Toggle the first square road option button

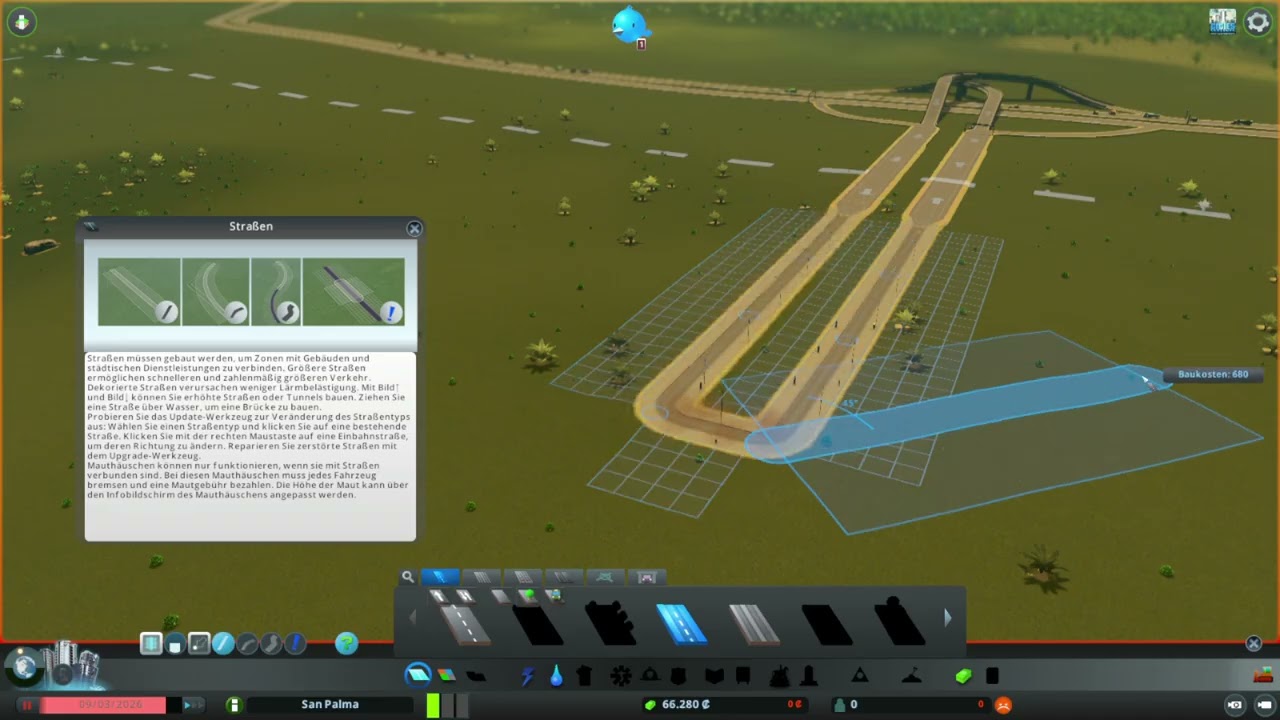point(151,644)
